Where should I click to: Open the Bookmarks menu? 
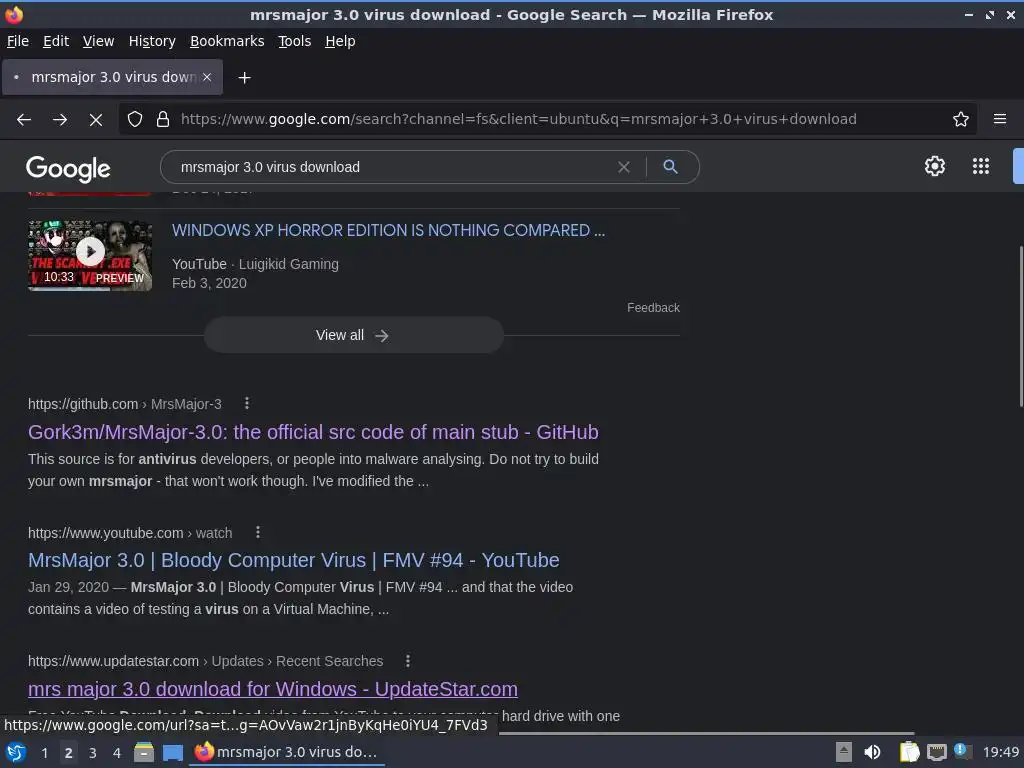[227, 41]
